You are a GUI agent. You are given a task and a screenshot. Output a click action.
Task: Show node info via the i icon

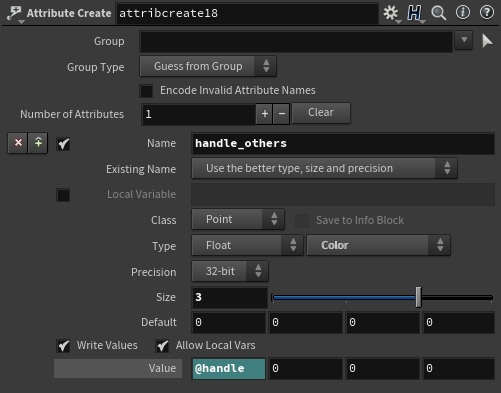(463, 13)
